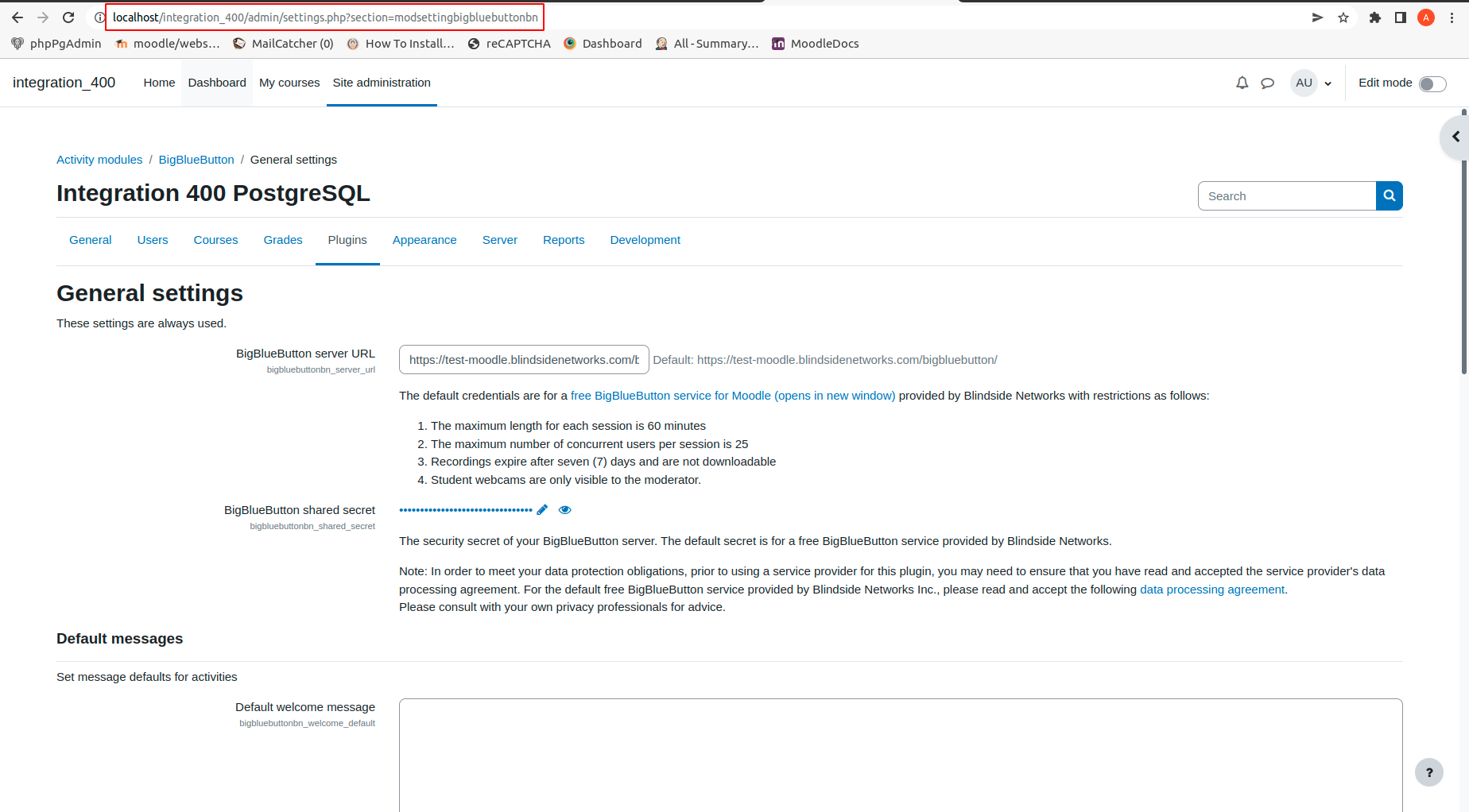Switch to the Server admin tab

point(500,240)
